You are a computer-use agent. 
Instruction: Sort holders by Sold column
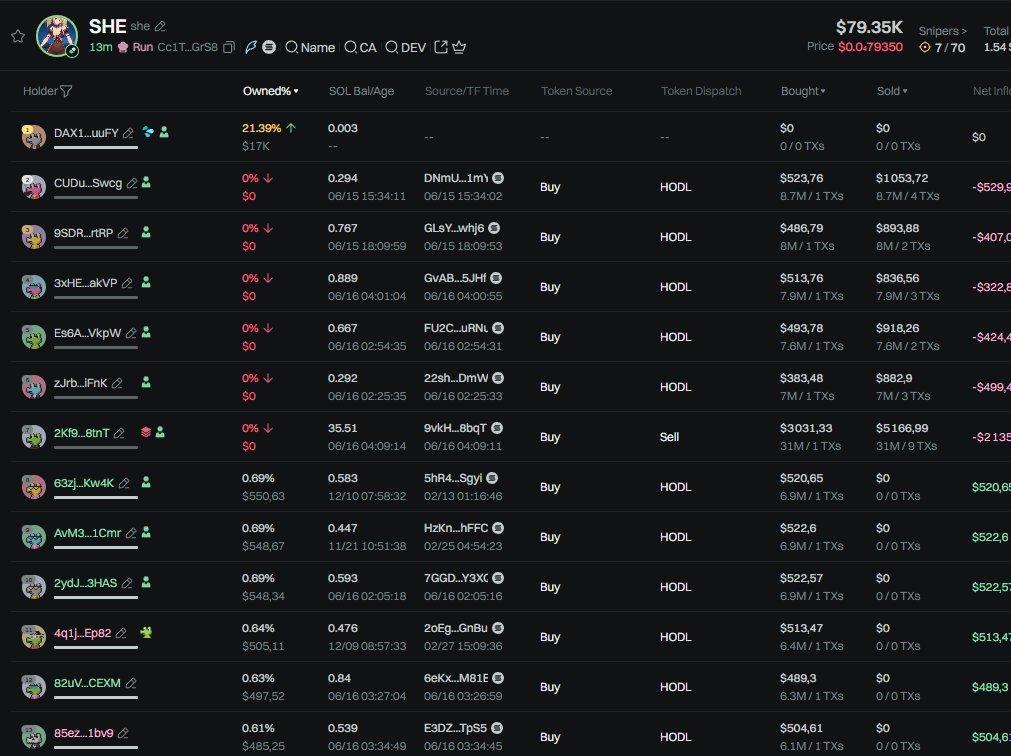click(x=891, y=91)
